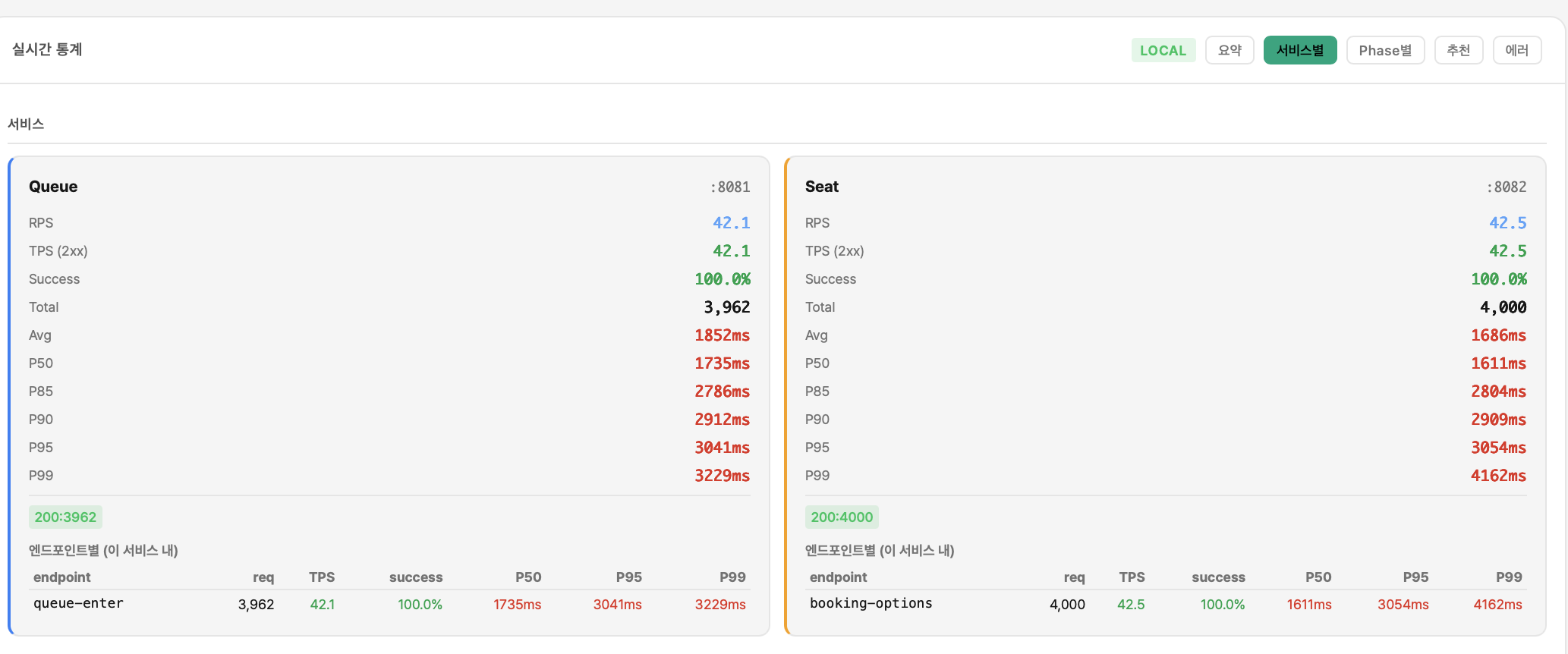The width and height of the screenshot is (1568, 654).
Task: Show the 에러 tab
Action: point(1516,50)
